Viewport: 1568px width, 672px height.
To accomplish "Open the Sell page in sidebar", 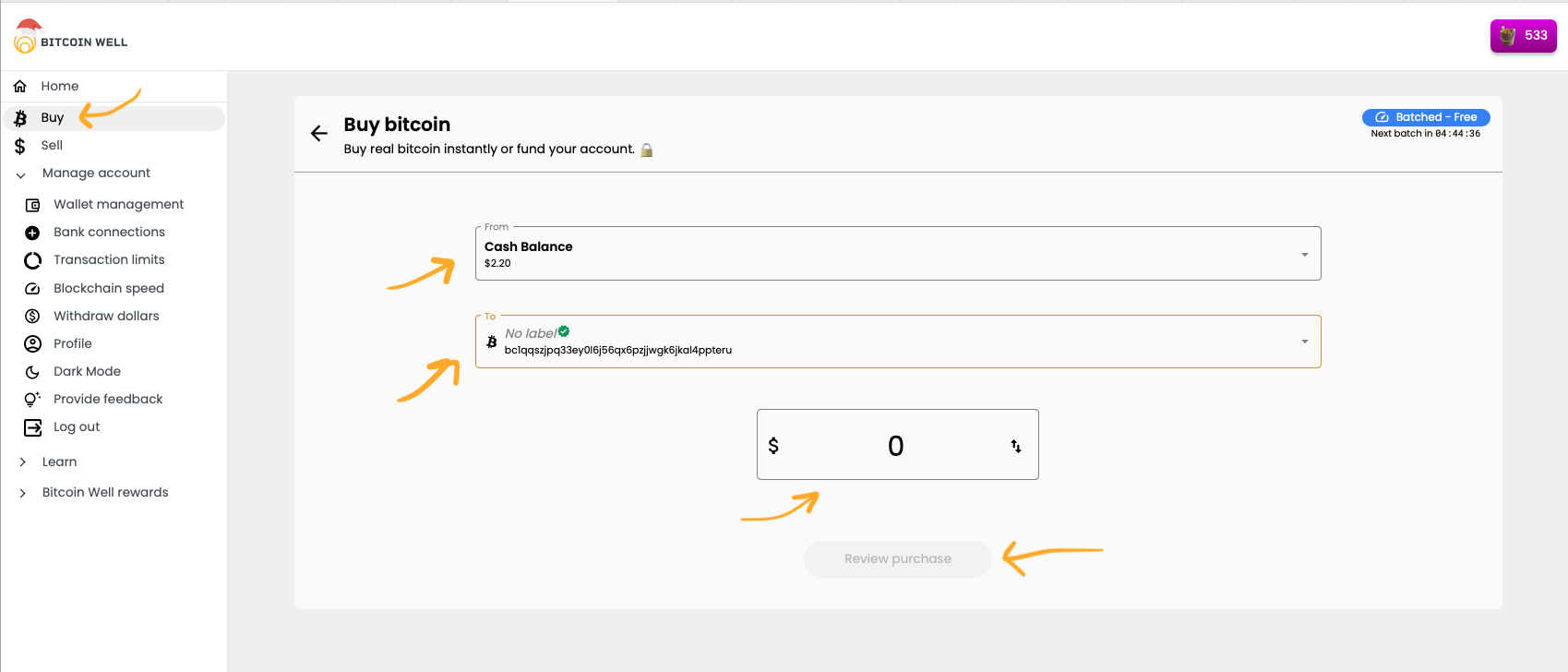I will [x=52, y=146].
